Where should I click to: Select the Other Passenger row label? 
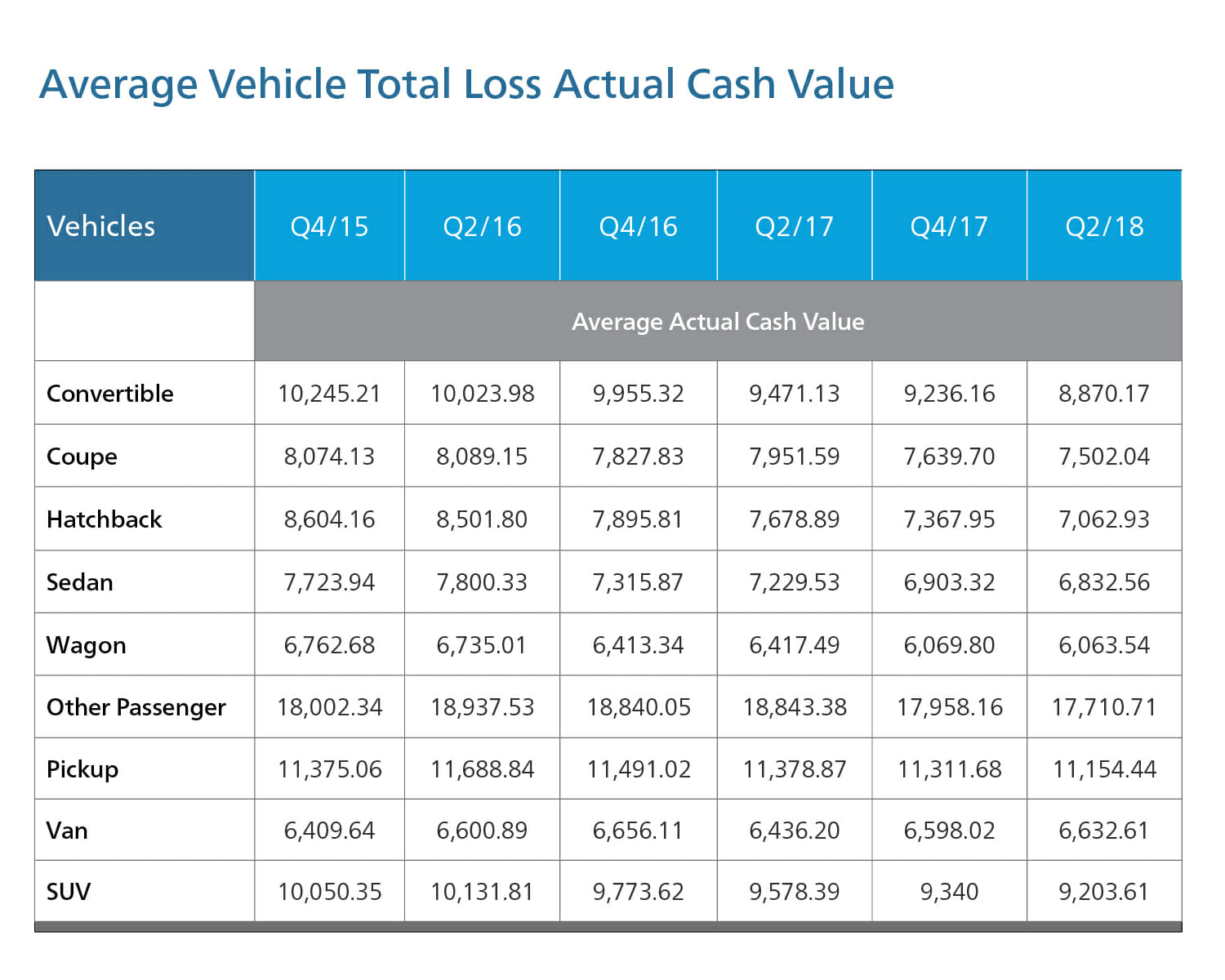point(136,707)
